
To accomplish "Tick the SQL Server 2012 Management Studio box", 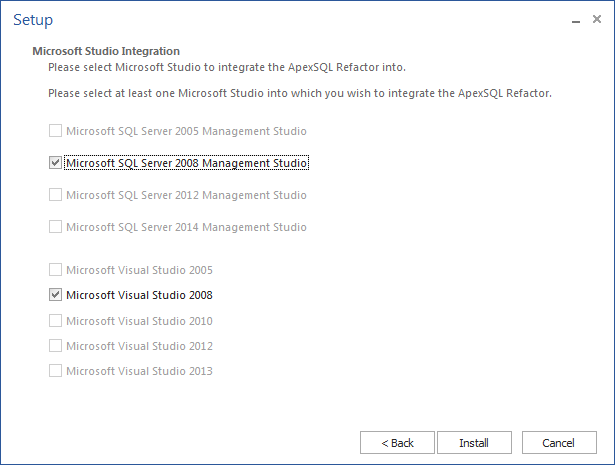I will [x=55, y=195].
